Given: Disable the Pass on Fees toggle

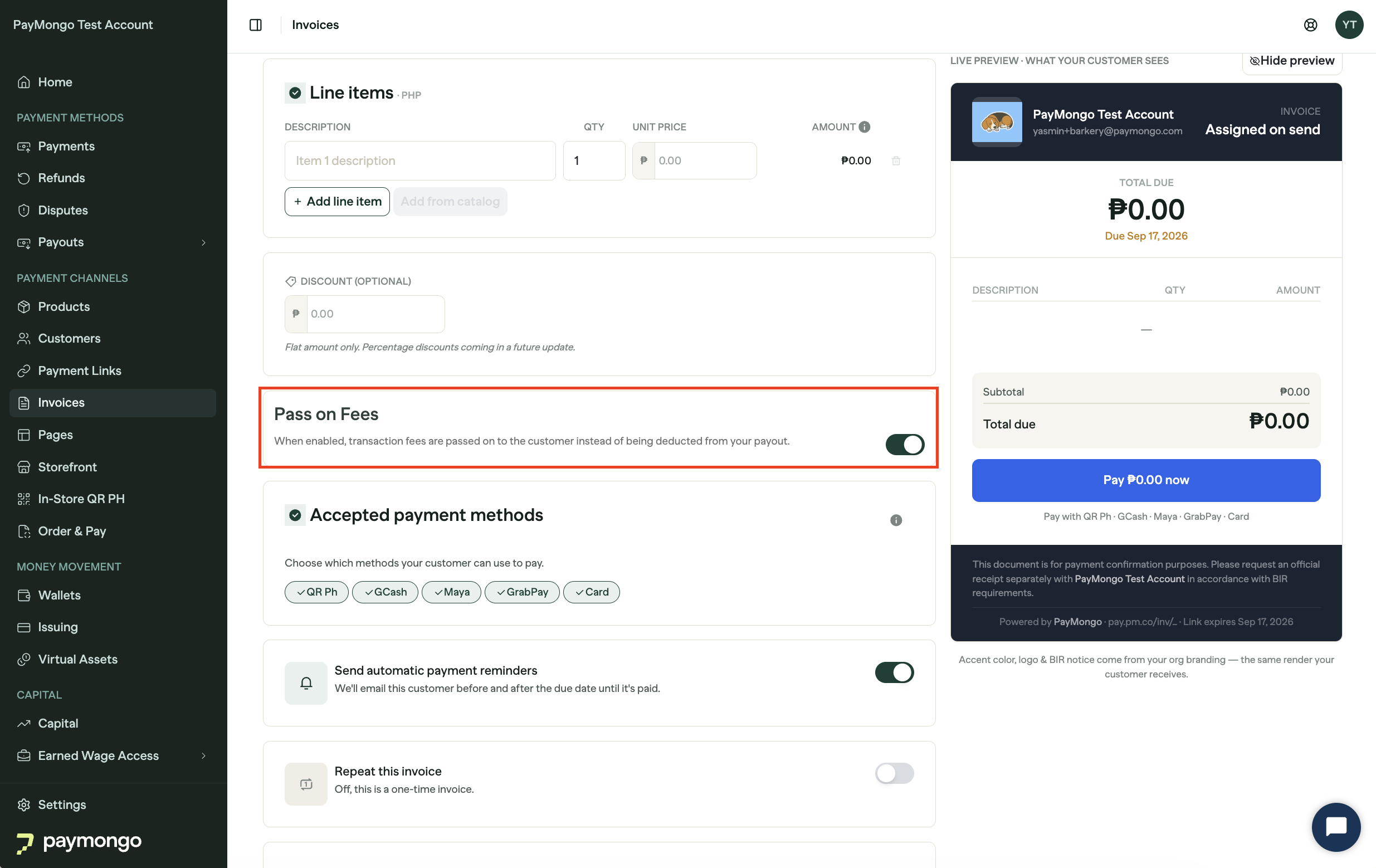Looking at the screenshot, I should pyautogui.click(x=905, y=445).
